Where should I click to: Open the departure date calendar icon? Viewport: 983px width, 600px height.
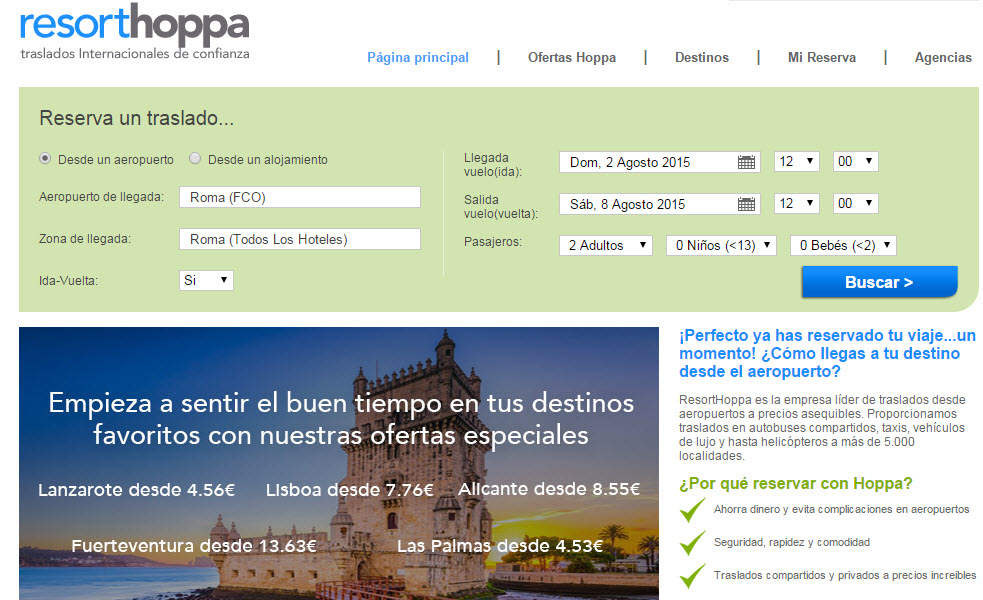point(746,204)
